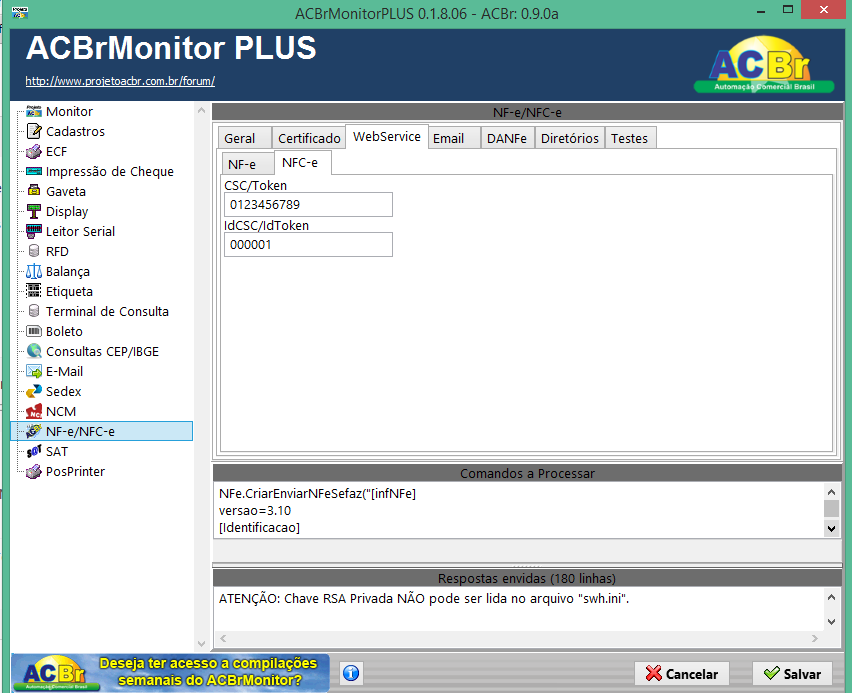Click the Comandos a Processar panel header
852x693 pixels.
[x=527, y=473]
